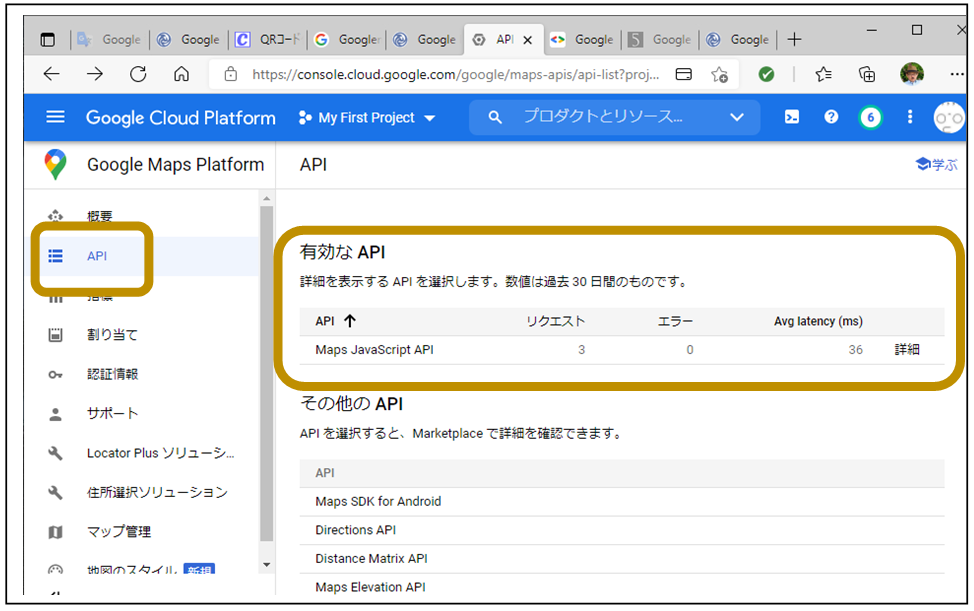
Task: Go to the browser home page icon
Action: tap(181, 74)
